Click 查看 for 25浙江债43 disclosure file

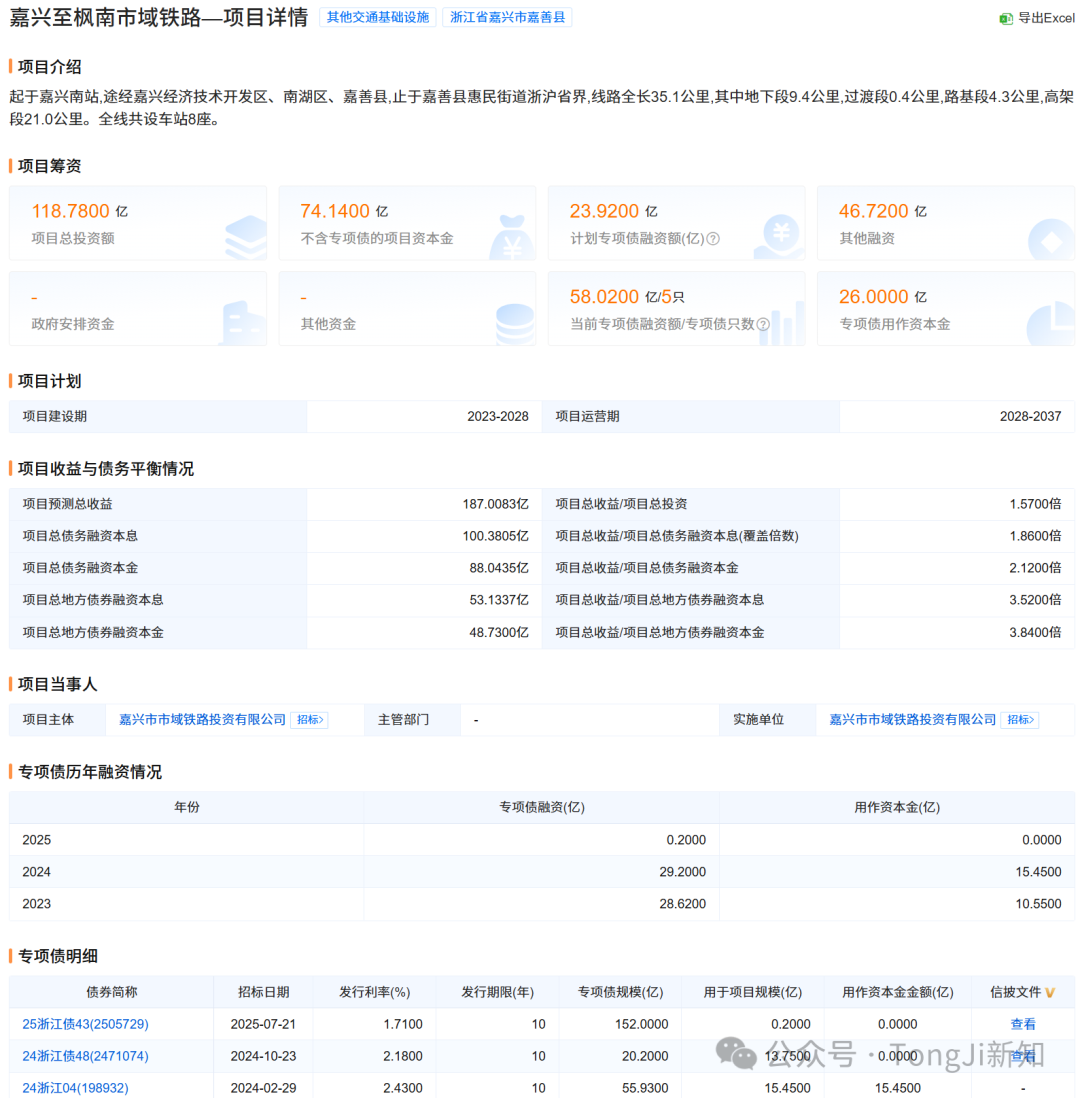1023,1024
